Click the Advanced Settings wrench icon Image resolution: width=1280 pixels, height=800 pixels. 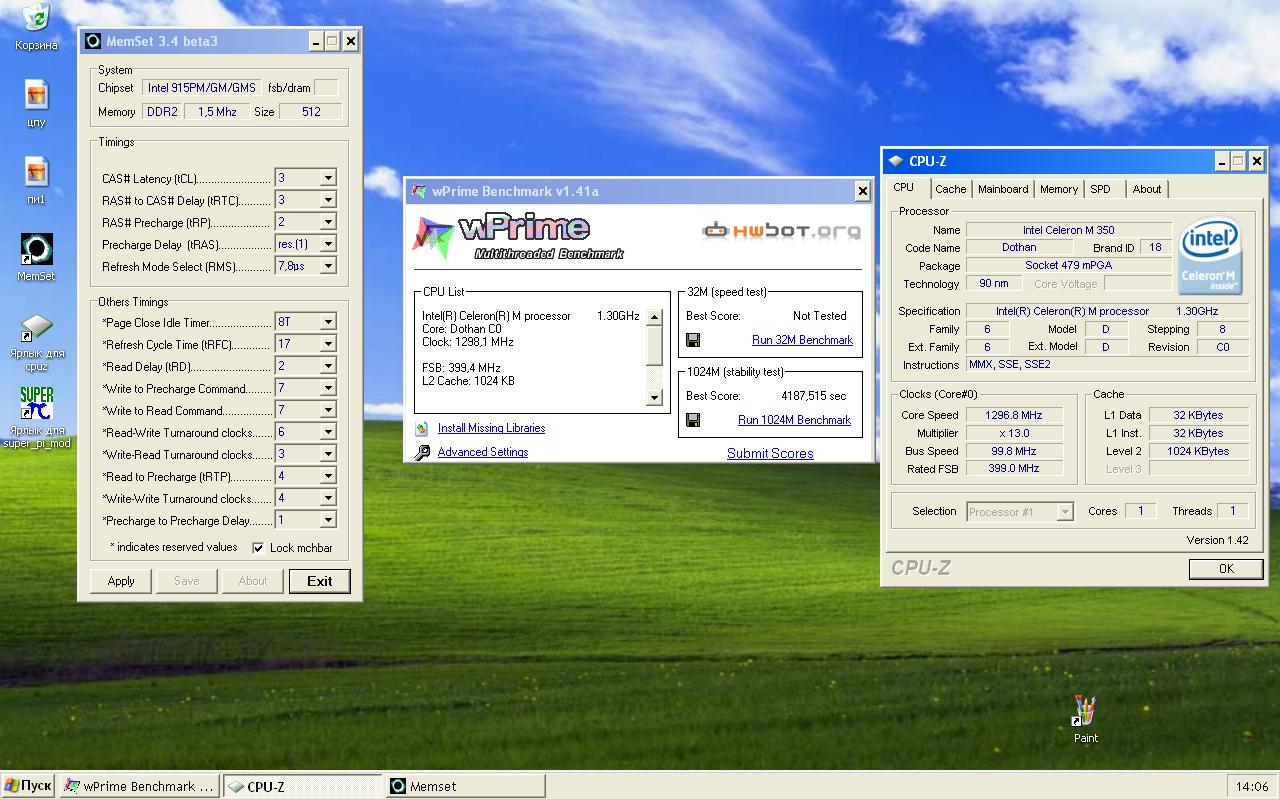pyautogui.click(x=422, y=452)
